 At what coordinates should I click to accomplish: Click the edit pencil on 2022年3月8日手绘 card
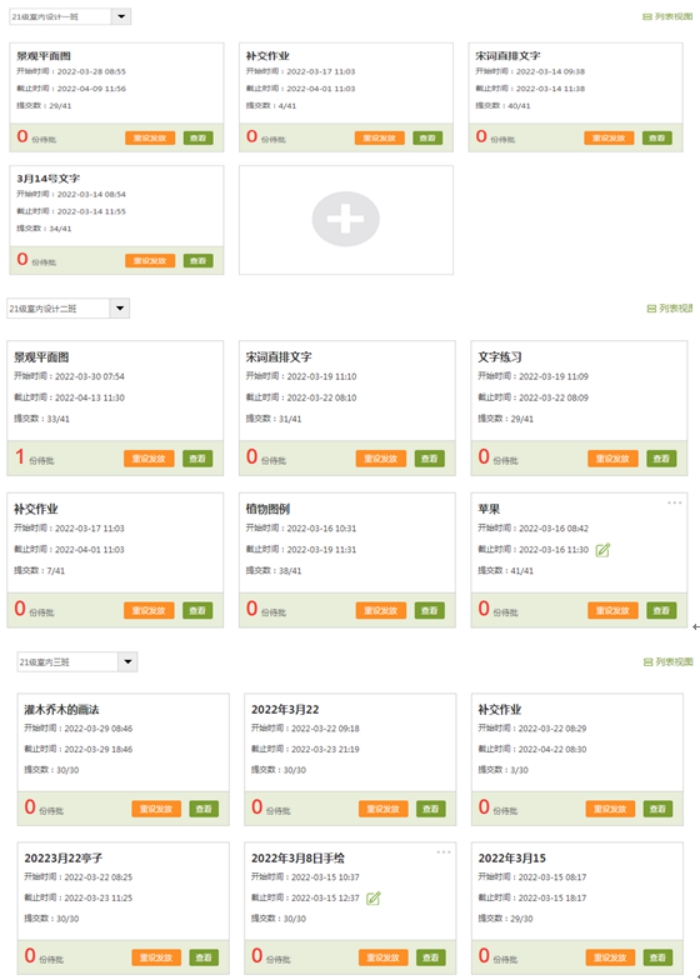click(373, 898)
